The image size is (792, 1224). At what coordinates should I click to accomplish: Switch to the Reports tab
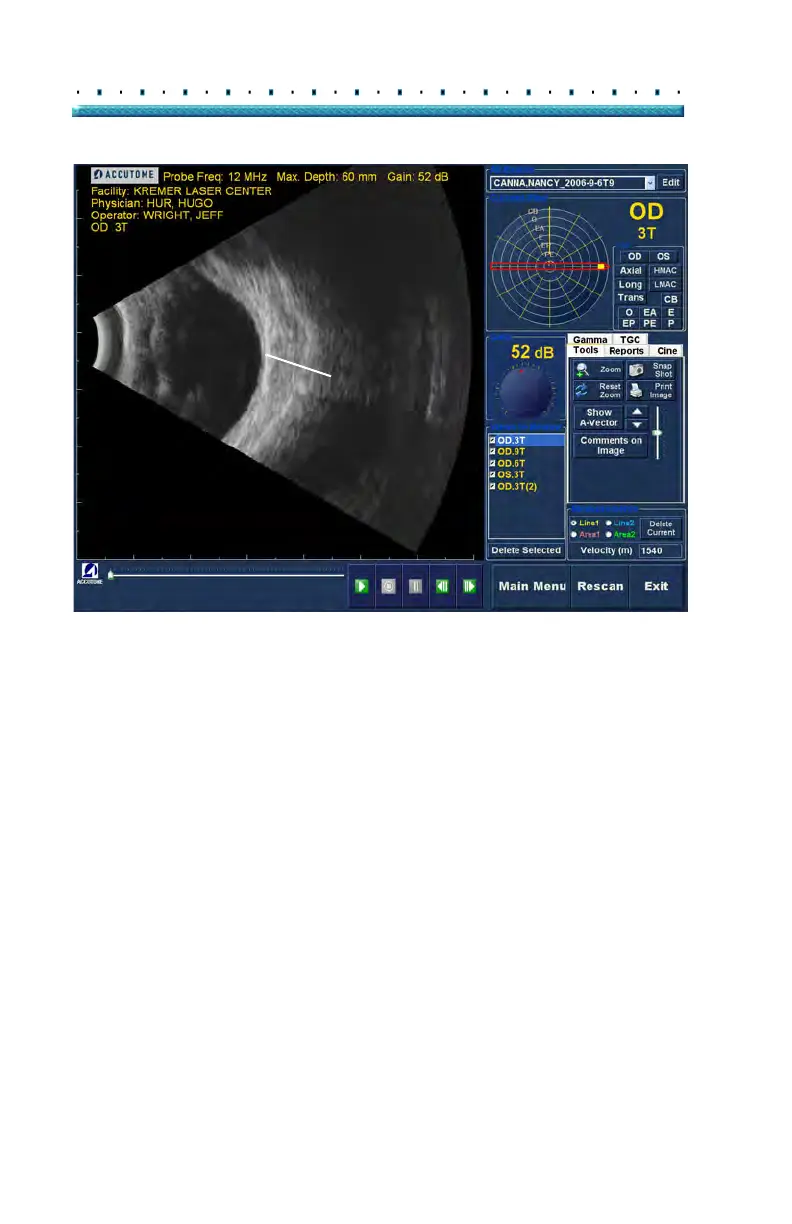tap(626, 351)
